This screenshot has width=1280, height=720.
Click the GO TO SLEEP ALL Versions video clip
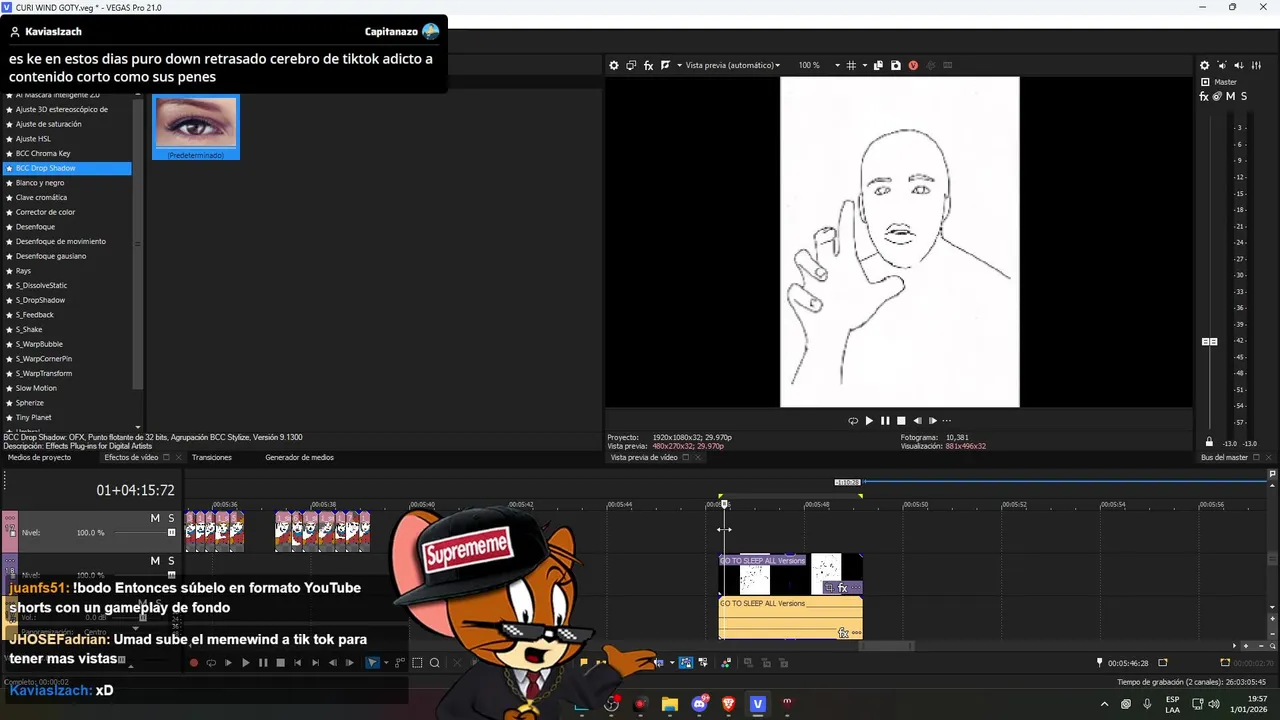click(790, 574)
